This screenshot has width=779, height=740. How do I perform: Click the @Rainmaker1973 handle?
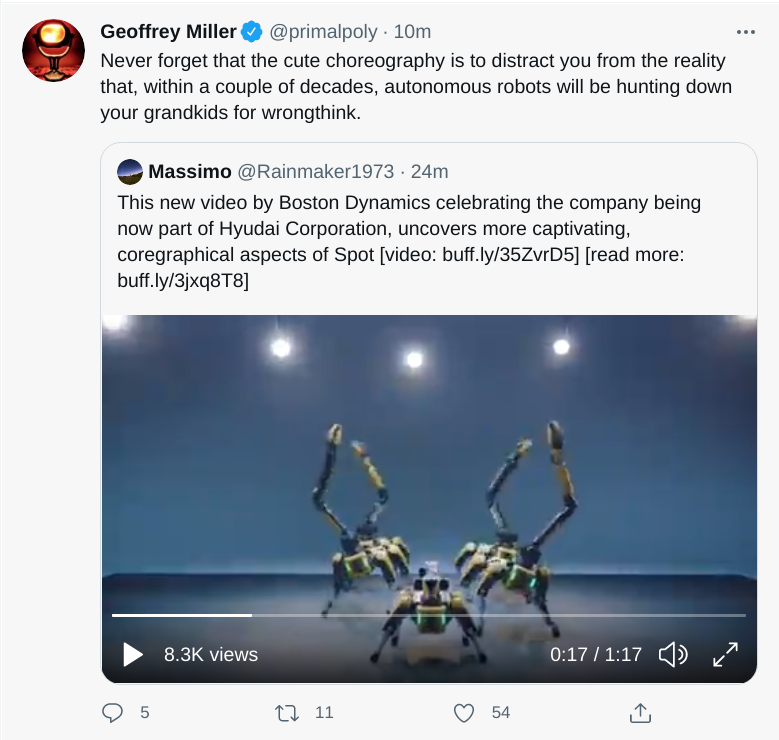coord(315,171)
